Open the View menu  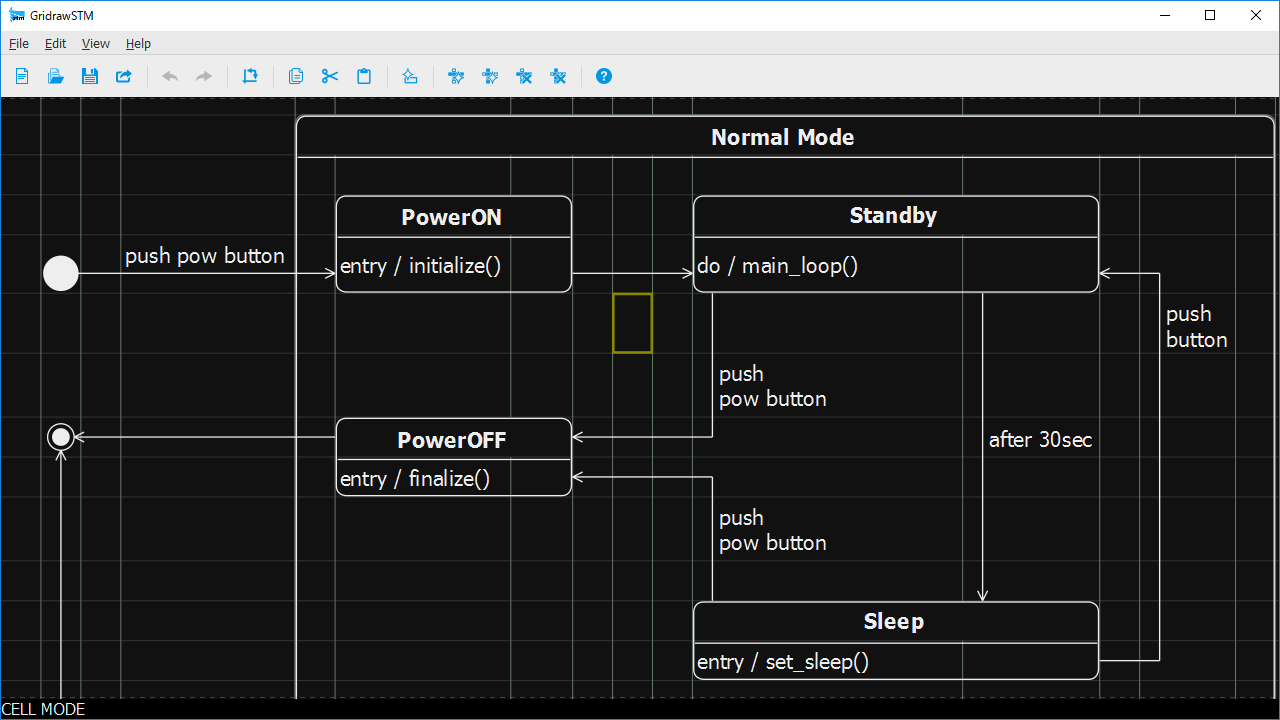tap(96, 44)
